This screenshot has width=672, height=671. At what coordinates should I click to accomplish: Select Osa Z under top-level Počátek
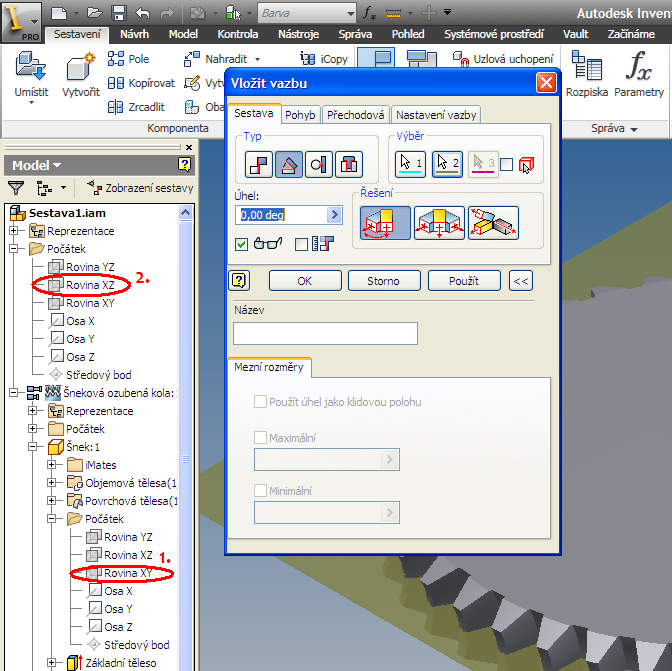click(x=72, y=357)
